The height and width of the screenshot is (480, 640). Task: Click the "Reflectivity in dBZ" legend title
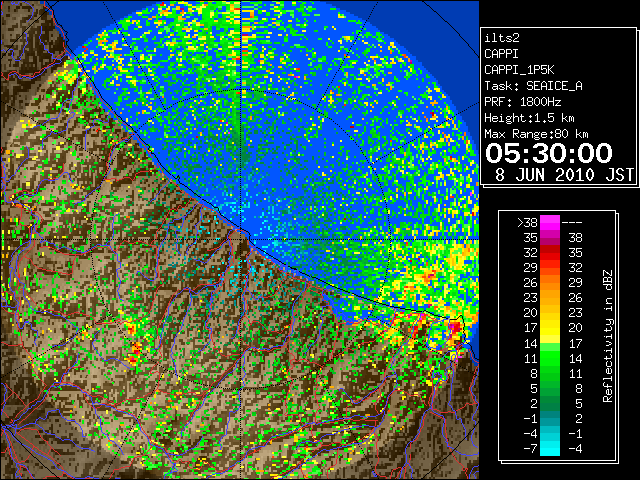point(608,336)
